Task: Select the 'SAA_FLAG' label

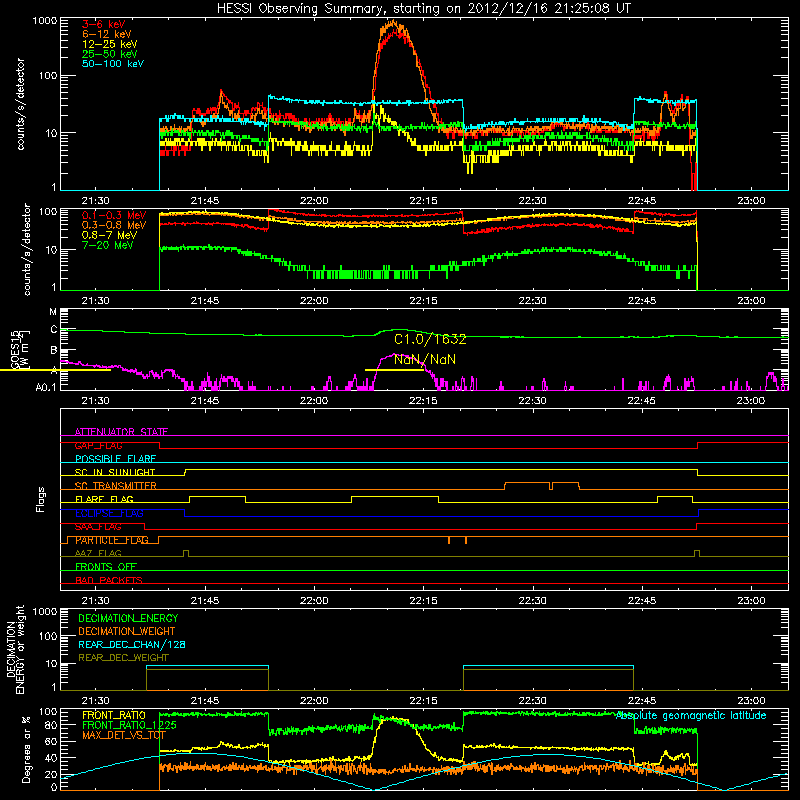Action: tap(98, 527)
